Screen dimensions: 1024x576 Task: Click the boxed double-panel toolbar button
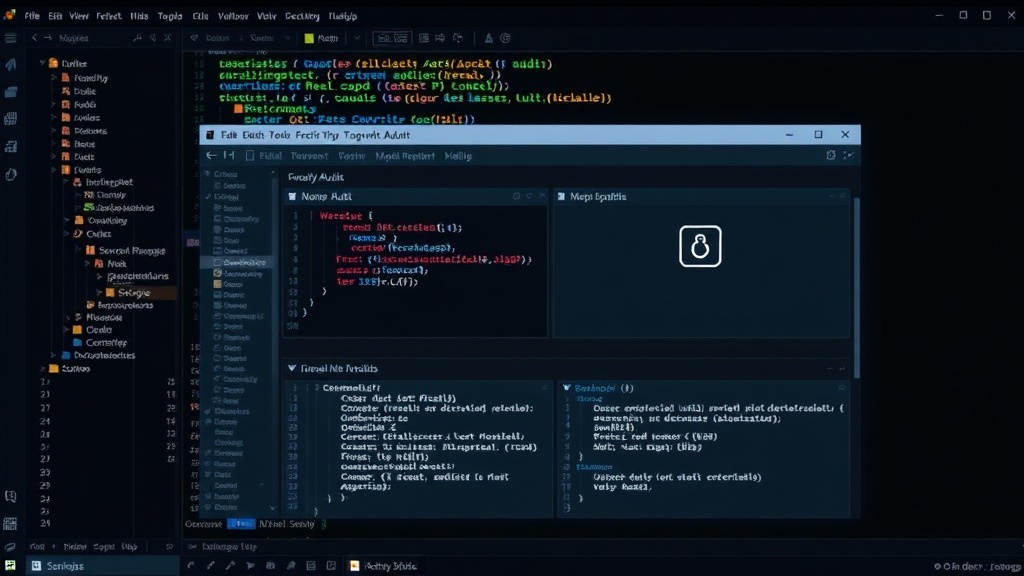point(391,39)
